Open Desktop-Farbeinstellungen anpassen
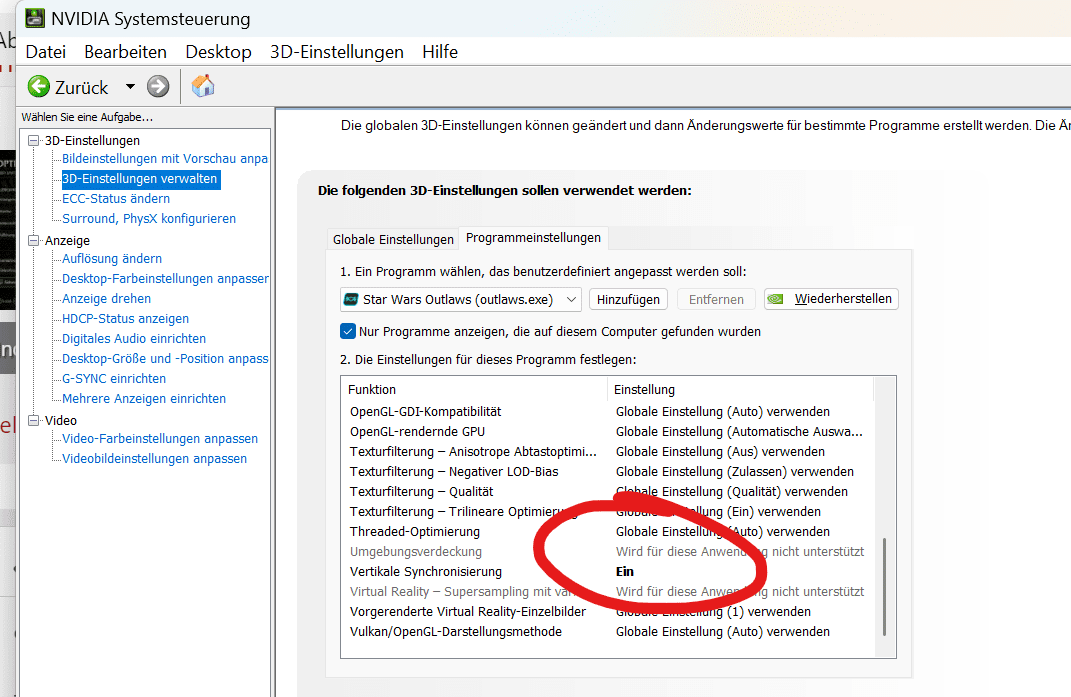The width and height of the screenshot is (1071, 697). pos(165,279)
